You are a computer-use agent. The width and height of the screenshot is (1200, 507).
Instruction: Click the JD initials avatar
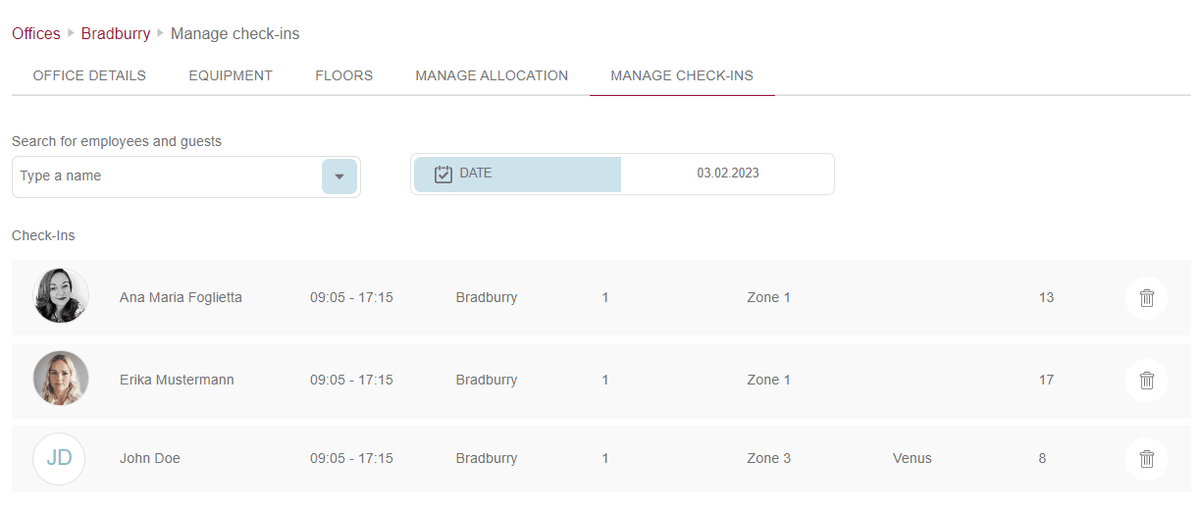[x=59, y=459]
